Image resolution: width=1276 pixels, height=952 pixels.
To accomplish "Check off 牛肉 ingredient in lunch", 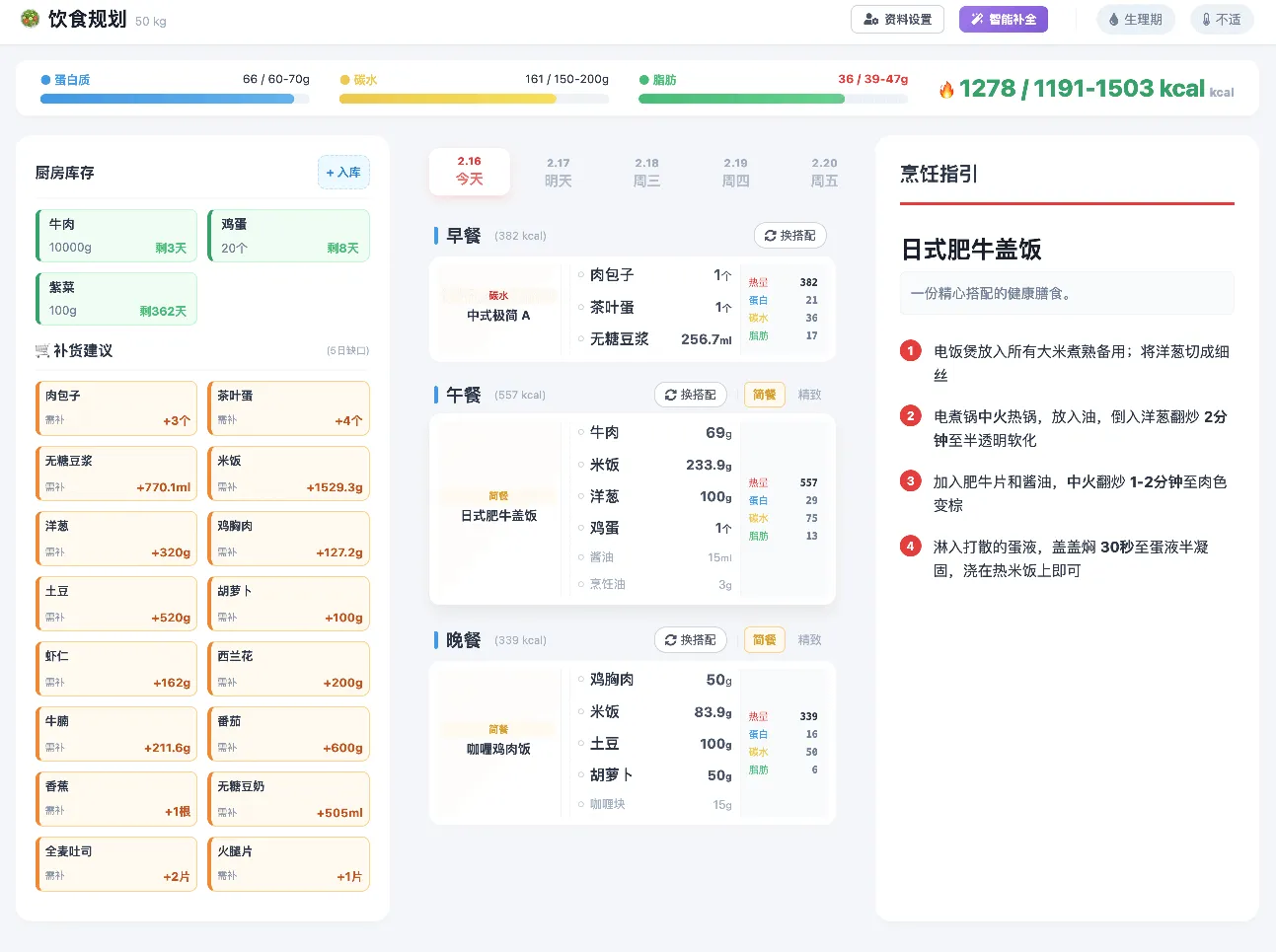I will (x=581, y=432).
